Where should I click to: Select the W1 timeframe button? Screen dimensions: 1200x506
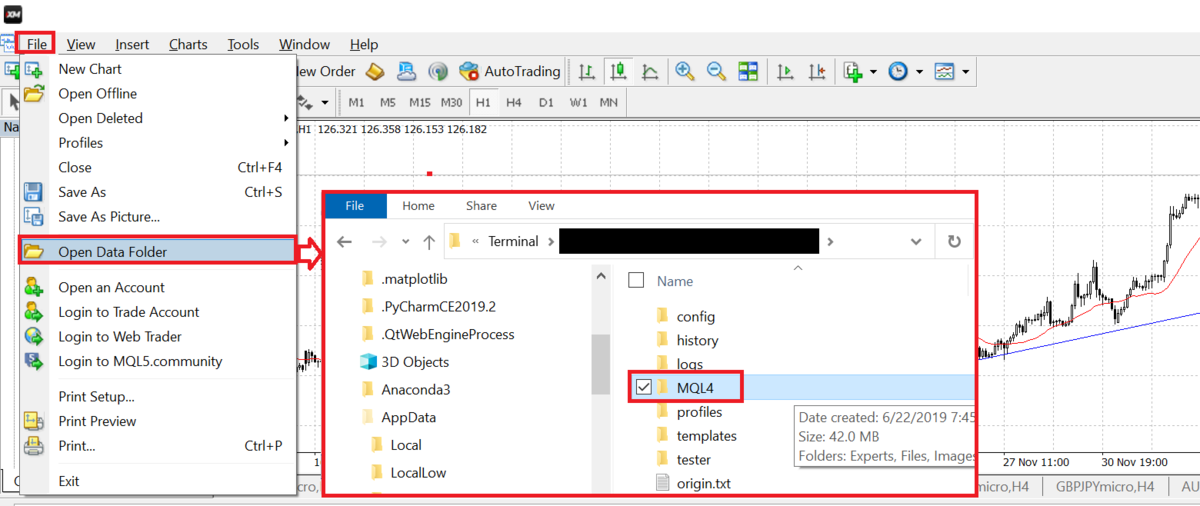tap(578, 102)
